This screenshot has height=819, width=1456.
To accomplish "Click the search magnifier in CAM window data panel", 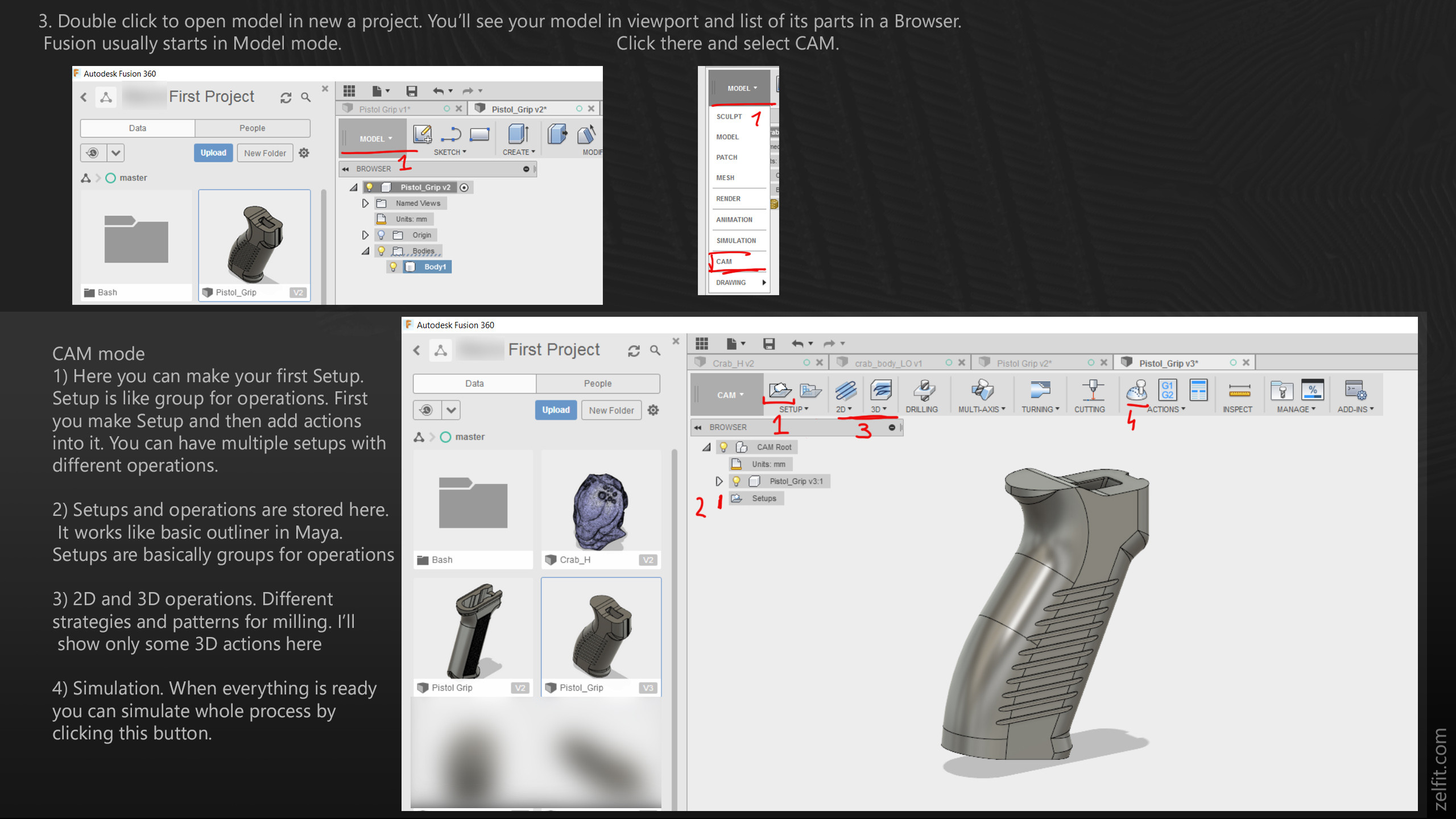I will pos(655,350).
